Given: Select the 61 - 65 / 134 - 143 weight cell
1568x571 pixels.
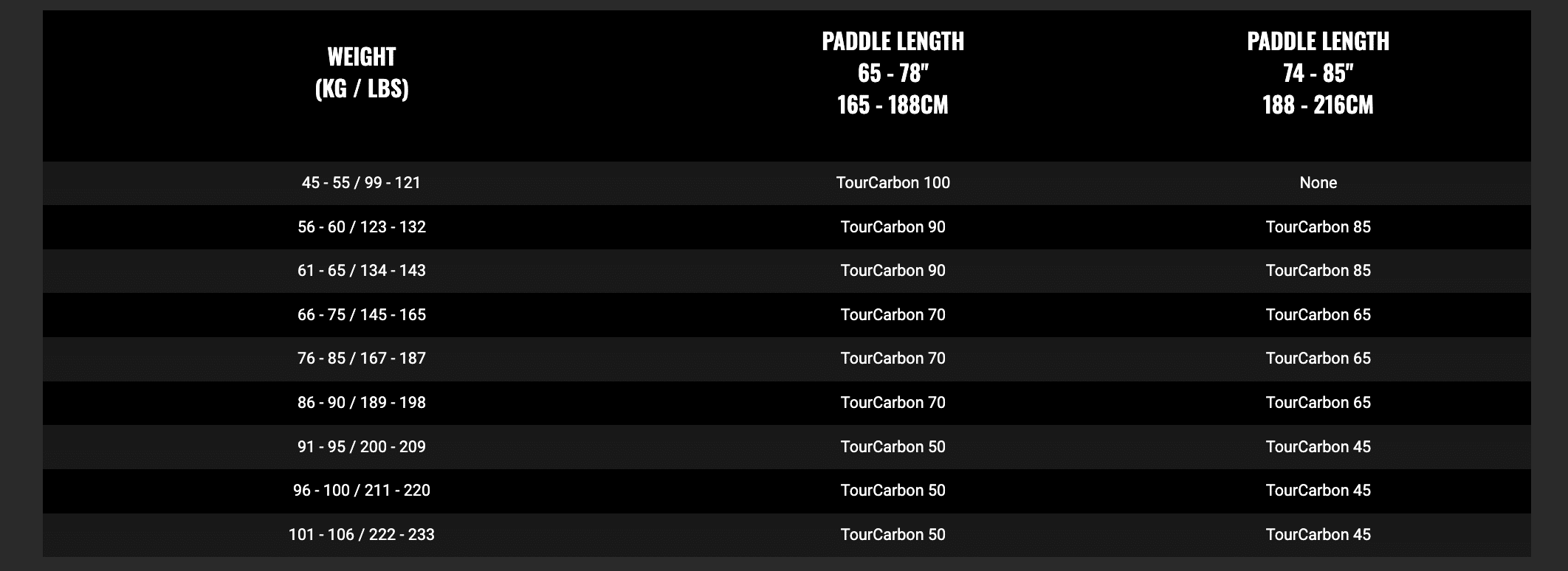Looking at the screenshot, I should pyautogui.click(x=361, y=270).
